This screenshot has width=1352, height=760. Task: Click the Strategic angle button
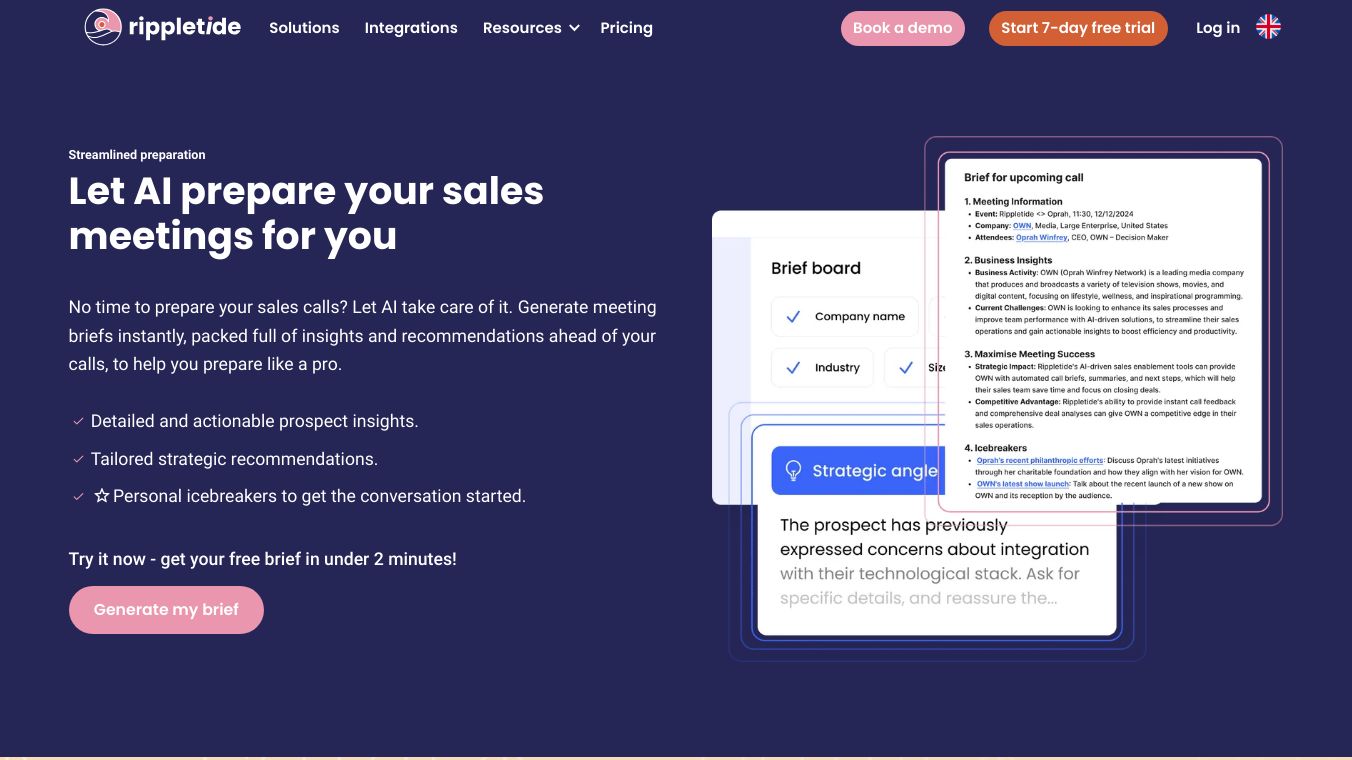pyautogui.click(x=858, y=471)
